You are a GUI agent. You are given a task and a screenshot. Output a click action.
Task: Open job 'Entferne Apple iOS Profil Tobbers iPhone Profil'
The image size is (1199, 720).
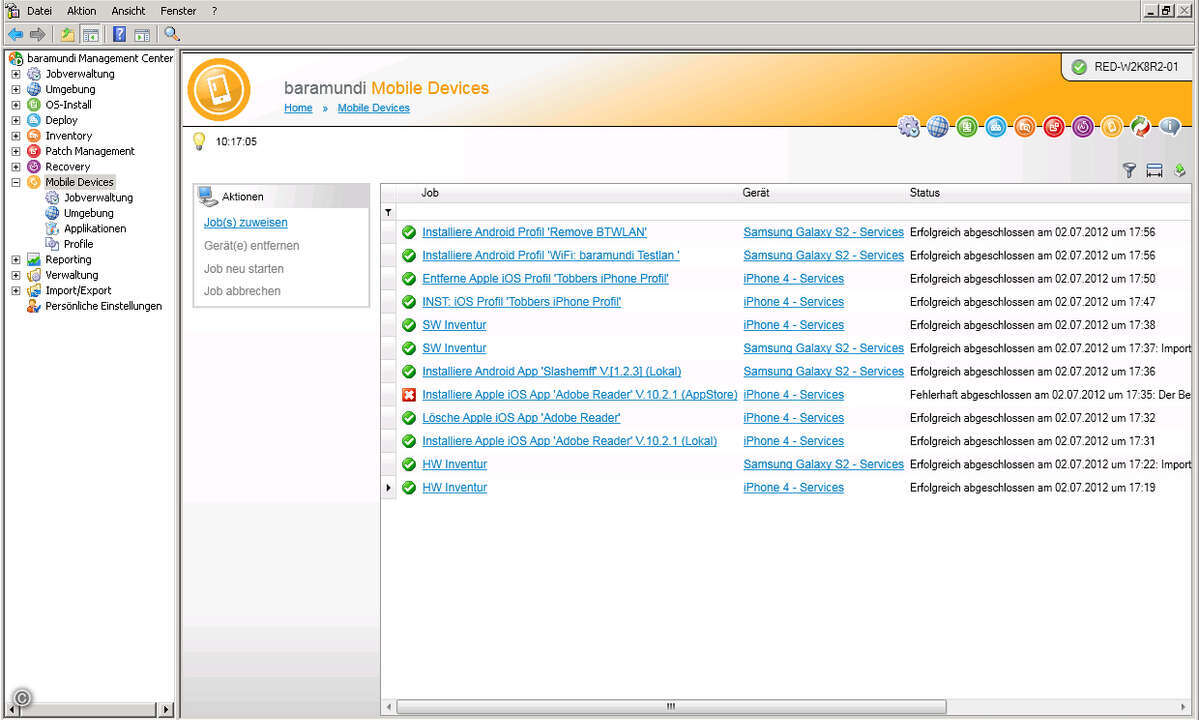tap(545, 279)
